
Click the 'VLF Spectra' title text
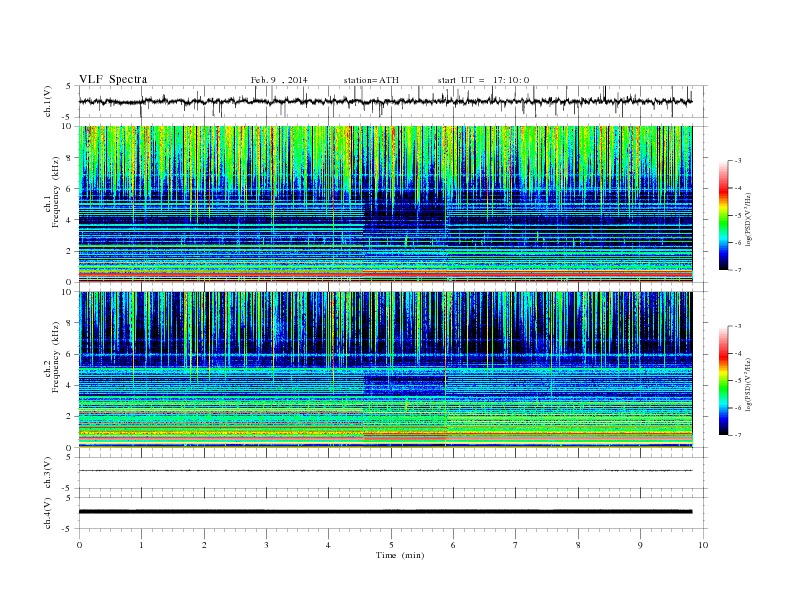pyautogui.click(x=113, y=79)
